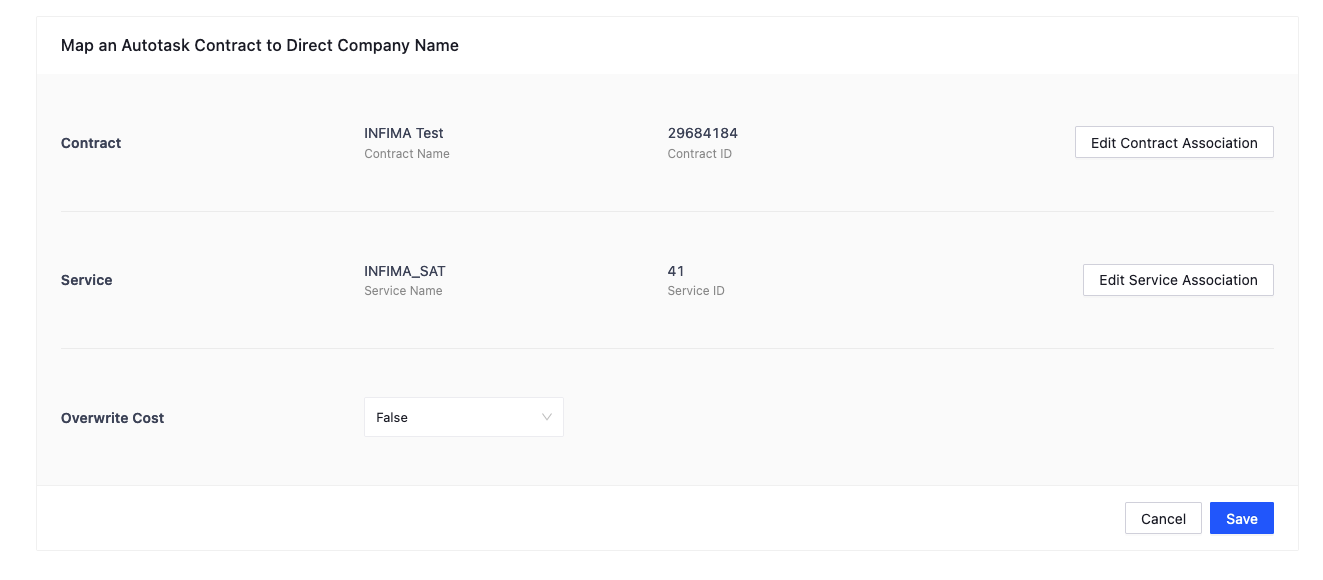1323x580 pixels.
Task: Click the Service Name caption text
Action: (x=403, y=291)
